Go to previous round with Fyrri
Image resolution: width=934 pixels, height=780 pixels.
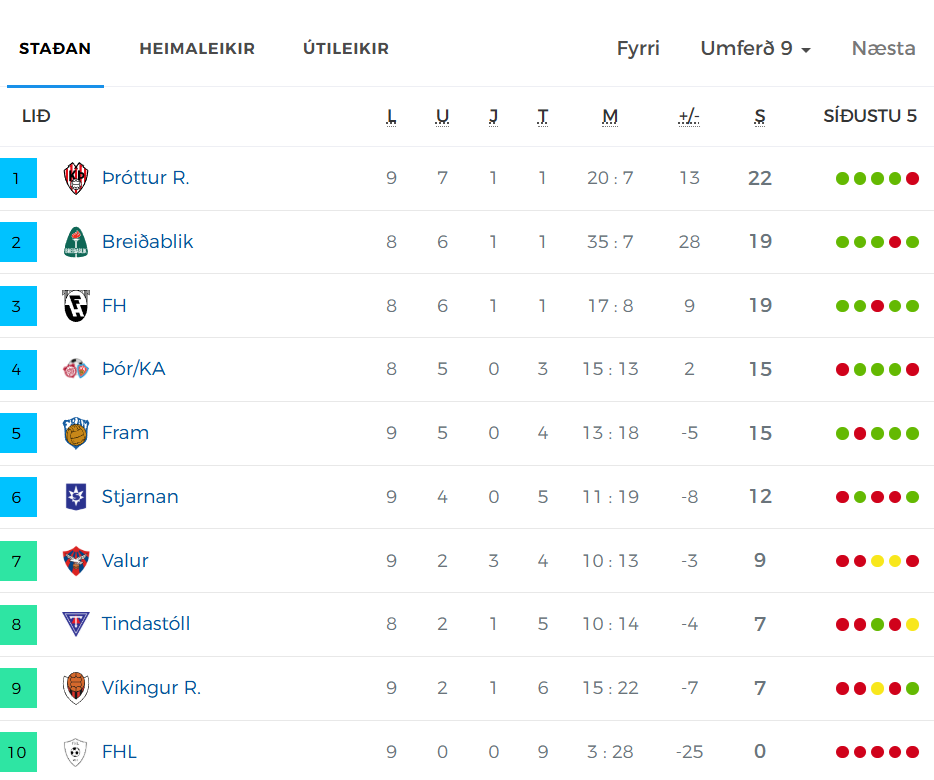pyautogui.click(x=638, y=48)
